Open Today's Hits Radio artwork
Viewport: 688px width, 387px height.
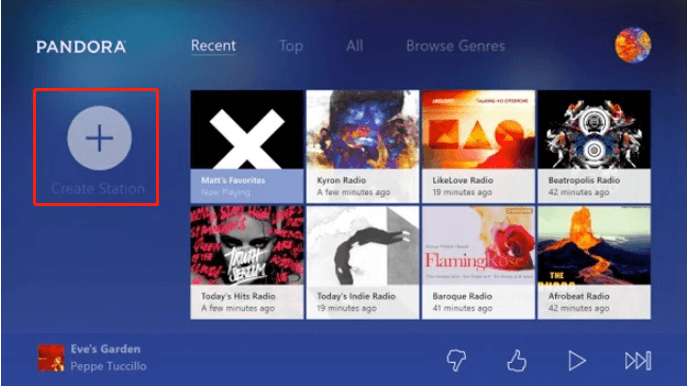click(x=247, y=246)
